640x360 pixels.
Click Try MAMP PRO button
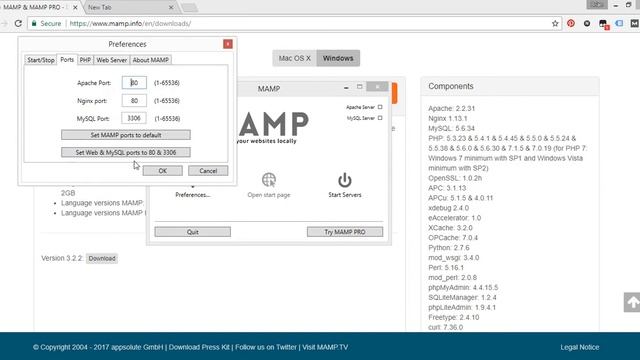345,232
